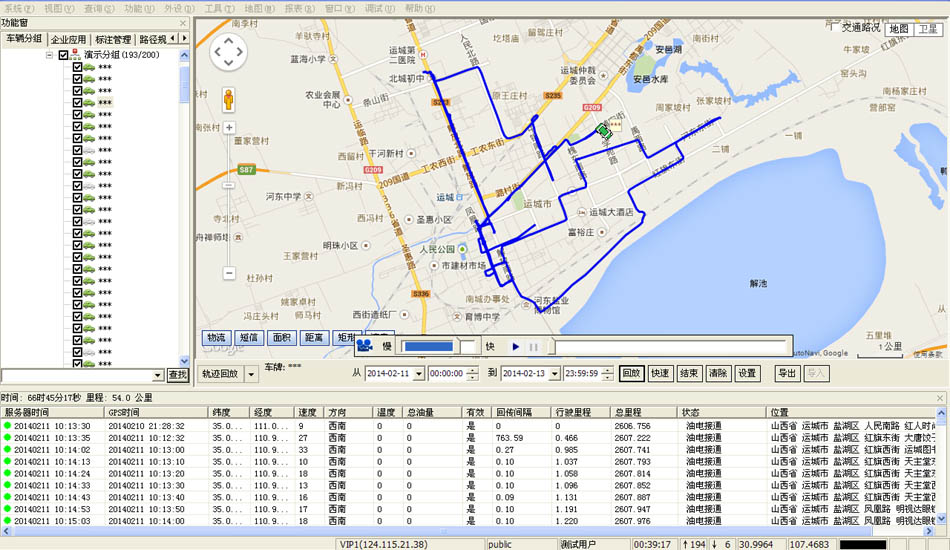Zoom out with the map minus button
950x550 pixels.
point(229,273)
